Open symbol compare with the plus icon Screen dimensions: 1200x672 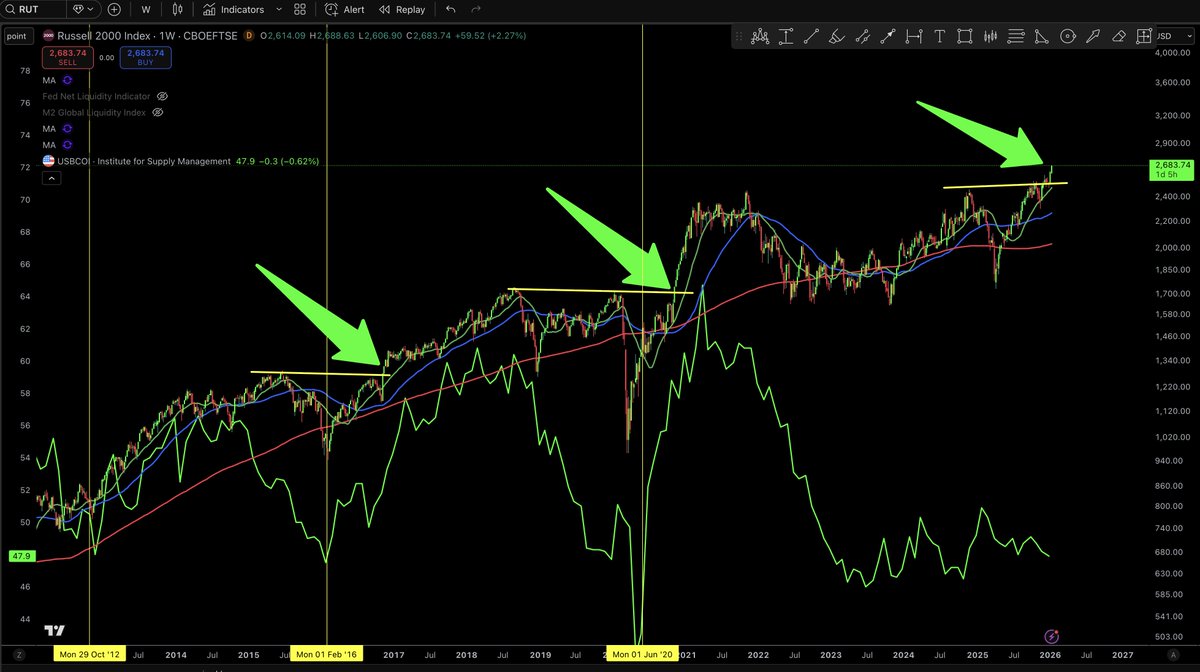point(114,10)
